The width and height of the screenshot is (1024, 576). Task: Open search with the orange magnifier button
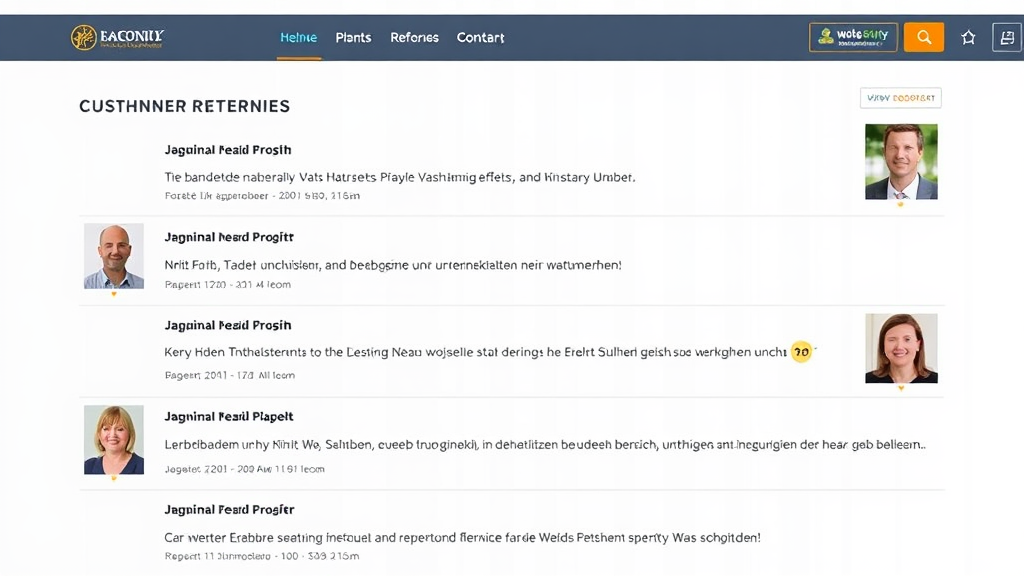923,37
